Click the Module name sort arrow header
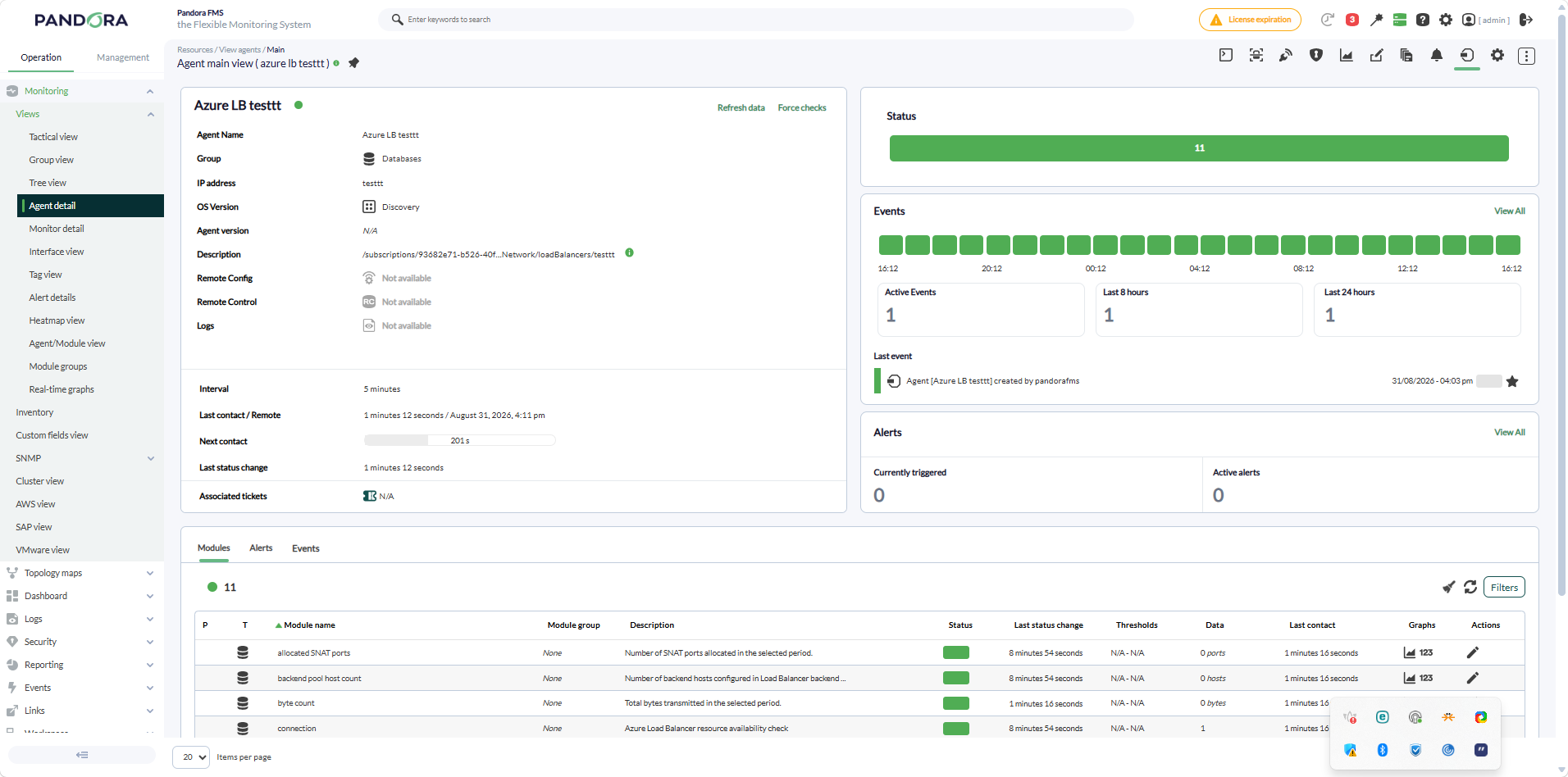Viewport: 1568px width, 777px height. pos(306,625)
